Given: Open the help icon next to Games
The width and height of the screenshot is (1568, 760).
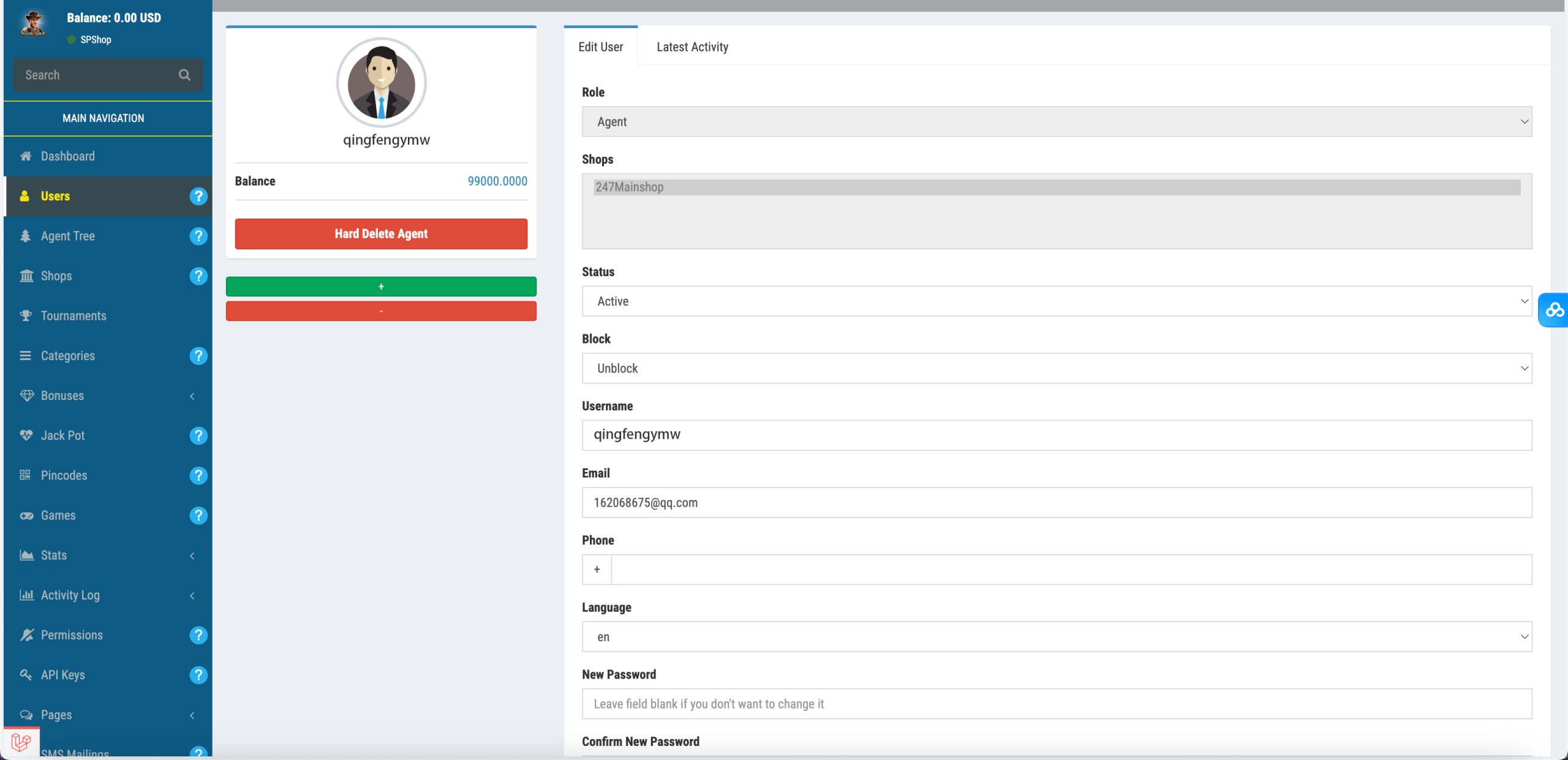Looking at the screenshot, I should pos(198,516).
